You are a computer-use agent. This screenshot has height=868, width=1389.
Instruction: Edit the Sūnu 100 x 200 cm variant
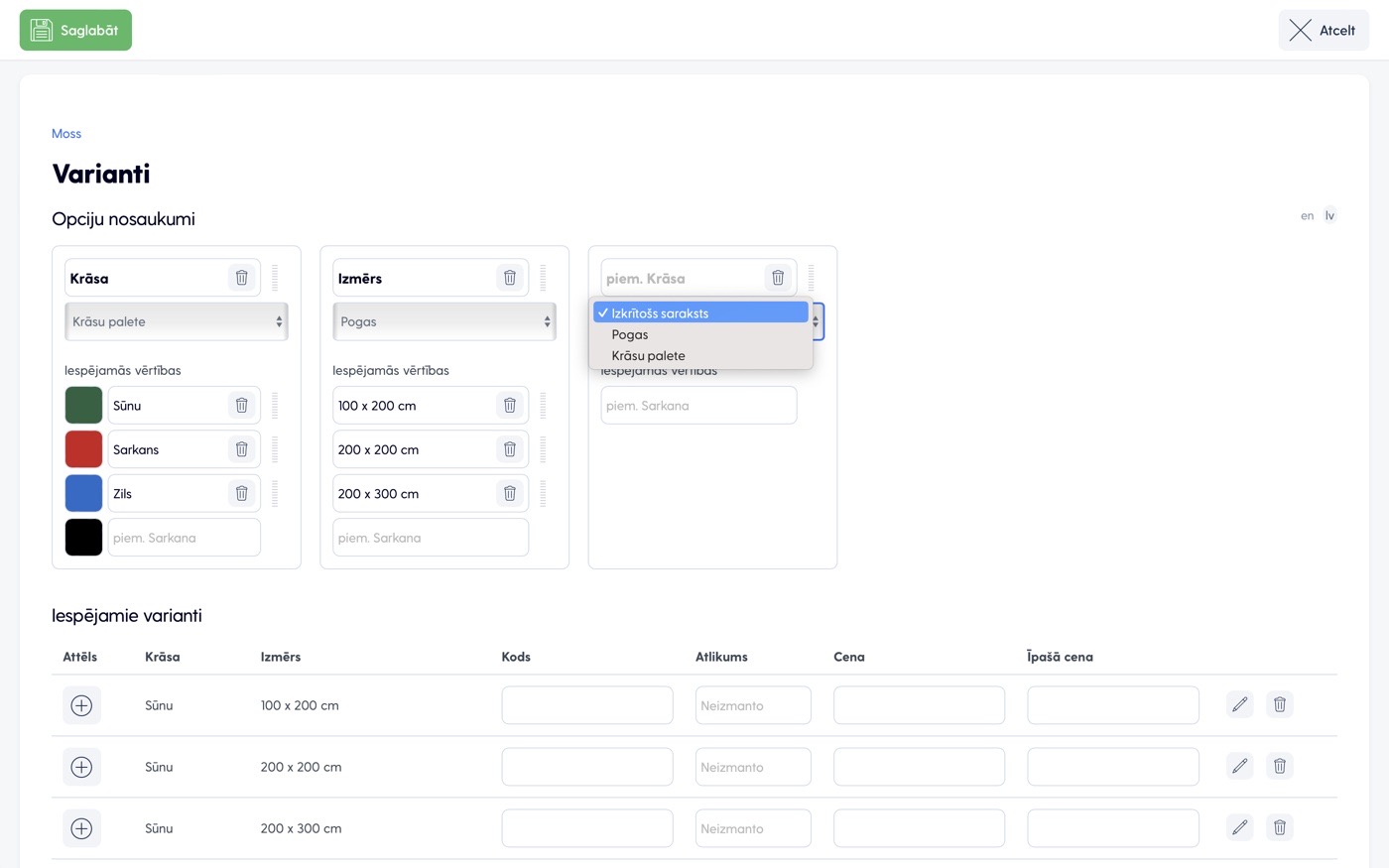[1239, 704]
